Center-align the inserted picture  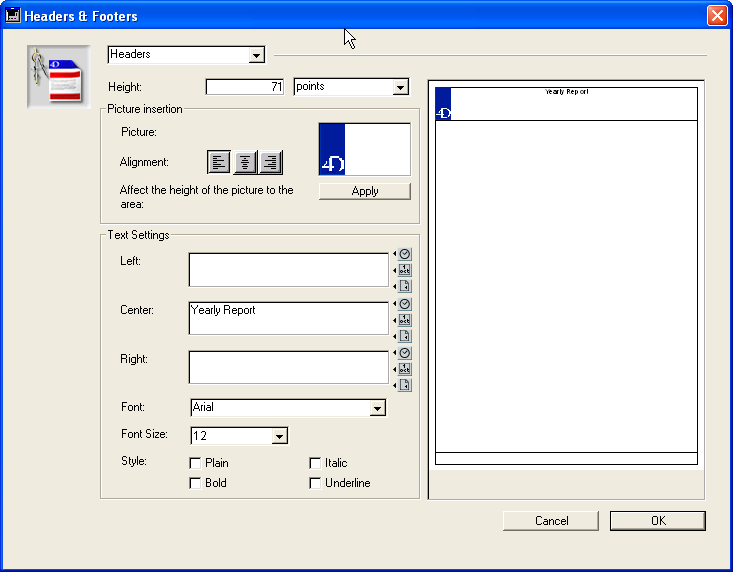click(245, 162)
